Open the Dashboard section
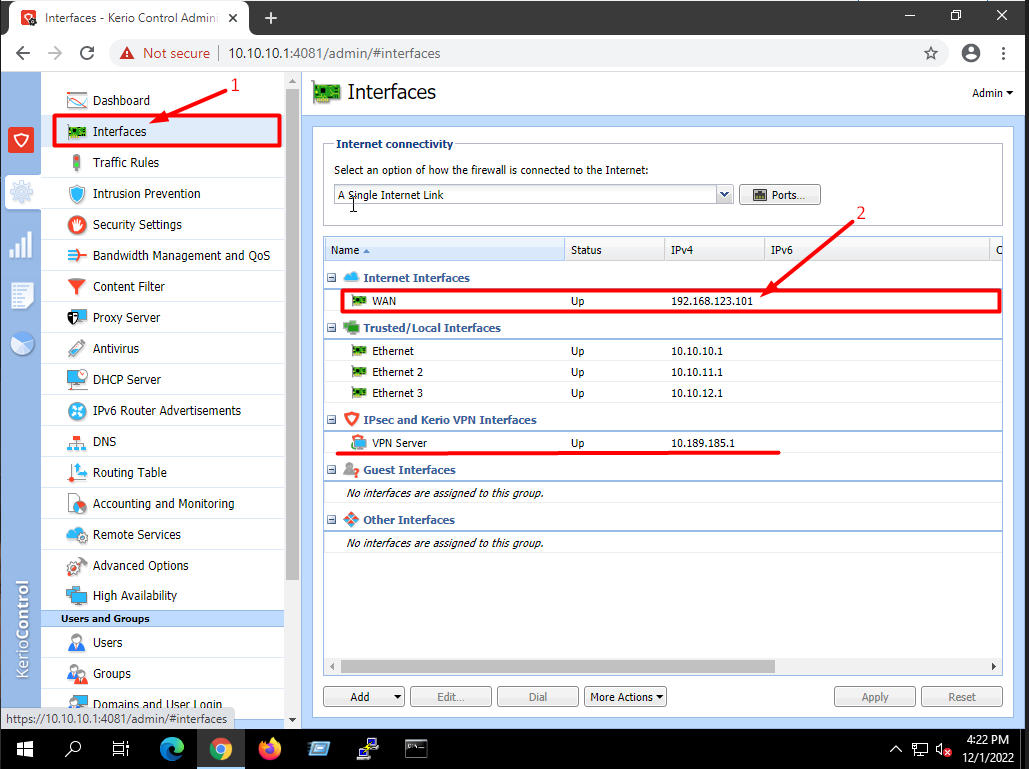 [x=121, y=100]
